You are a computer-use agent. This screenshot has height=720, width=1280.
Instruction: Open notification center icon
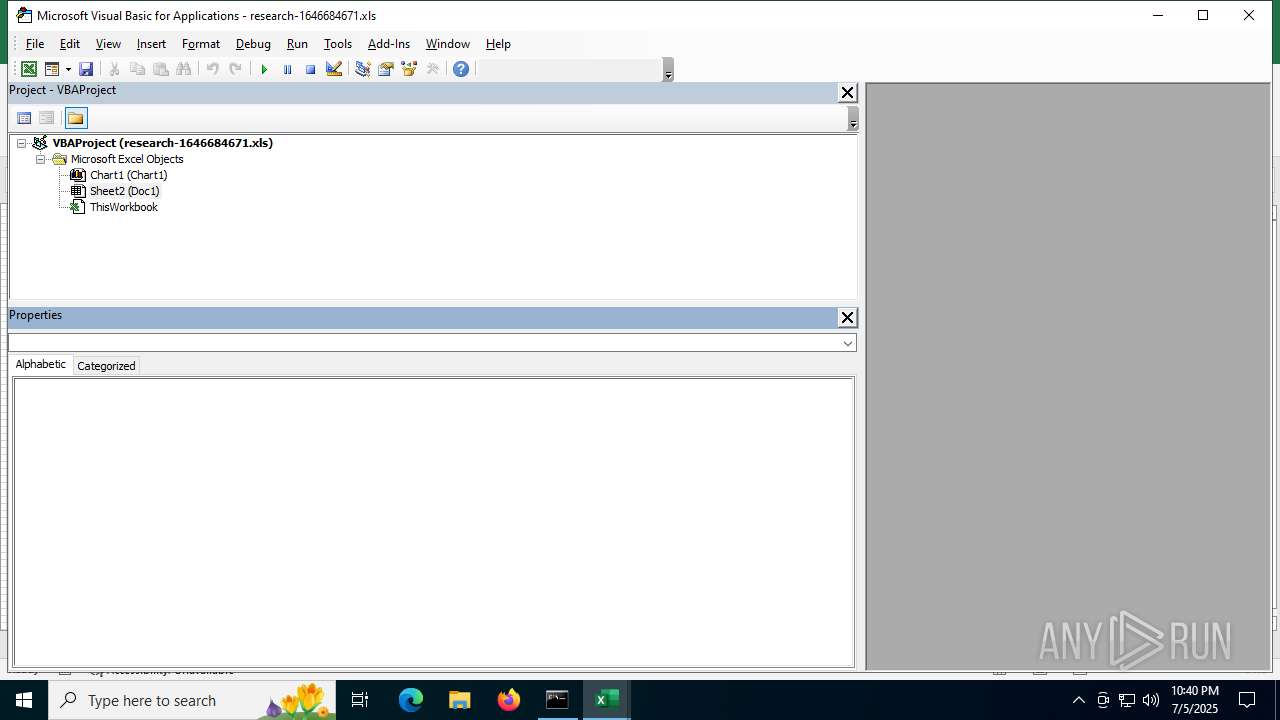pyautogui.click(x=1247, y=700)
